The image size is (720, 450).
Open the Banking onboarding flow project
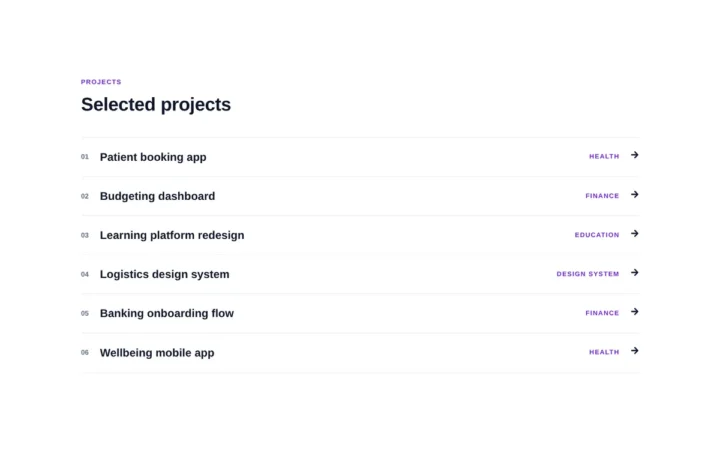pos(360,313)
